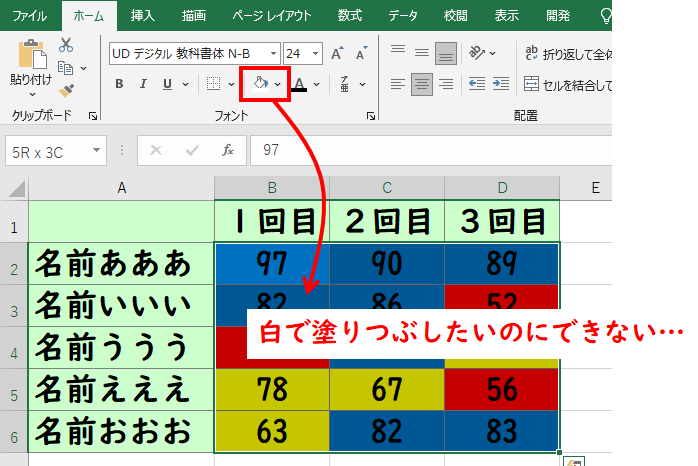Open the ファイル (File) tab
This screenshot has height=466, width=698.
click(29, 16)
